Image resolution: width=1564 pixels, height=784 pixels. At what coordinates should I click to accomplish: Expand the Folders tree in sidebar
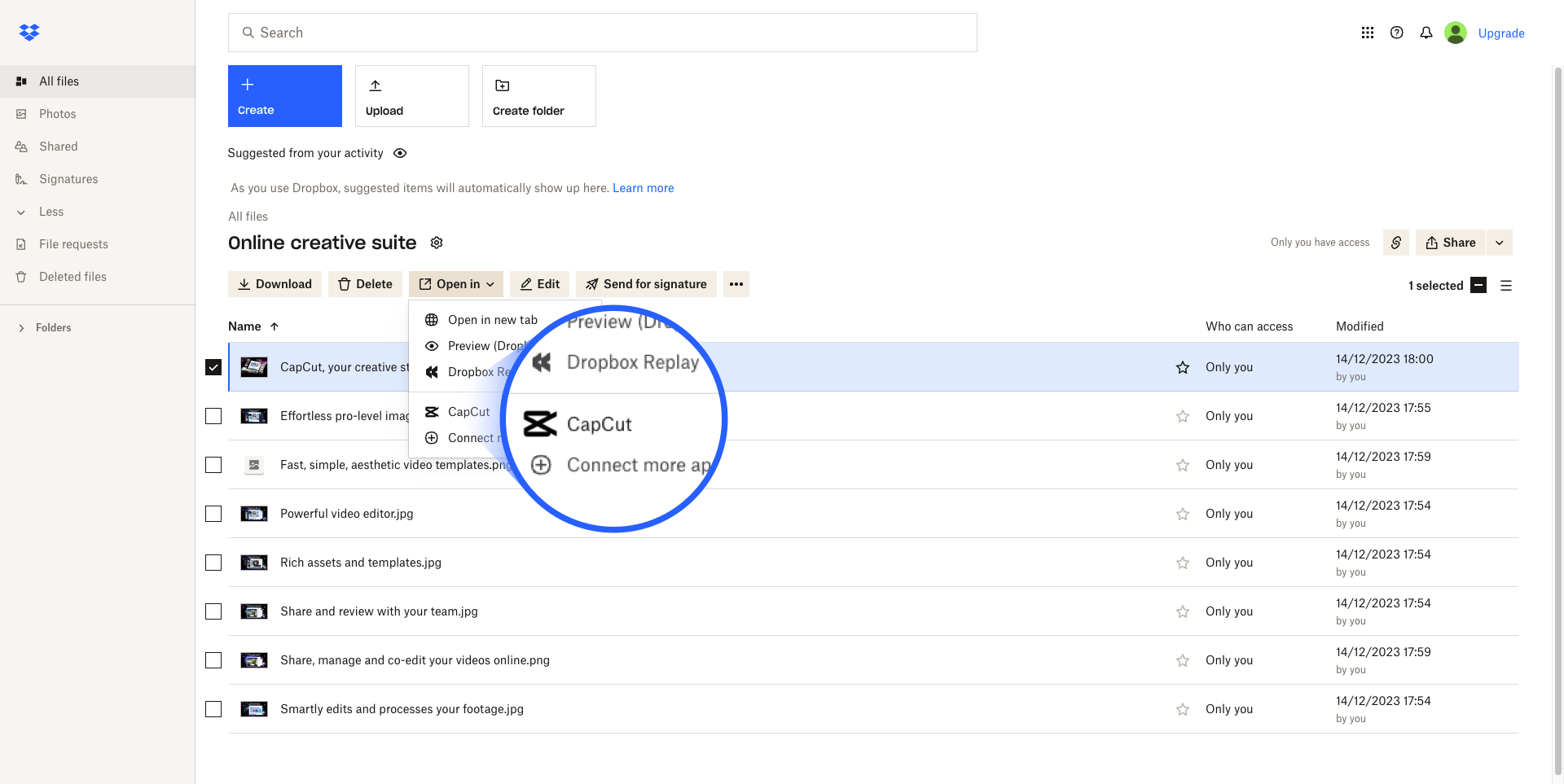[21, 328]
